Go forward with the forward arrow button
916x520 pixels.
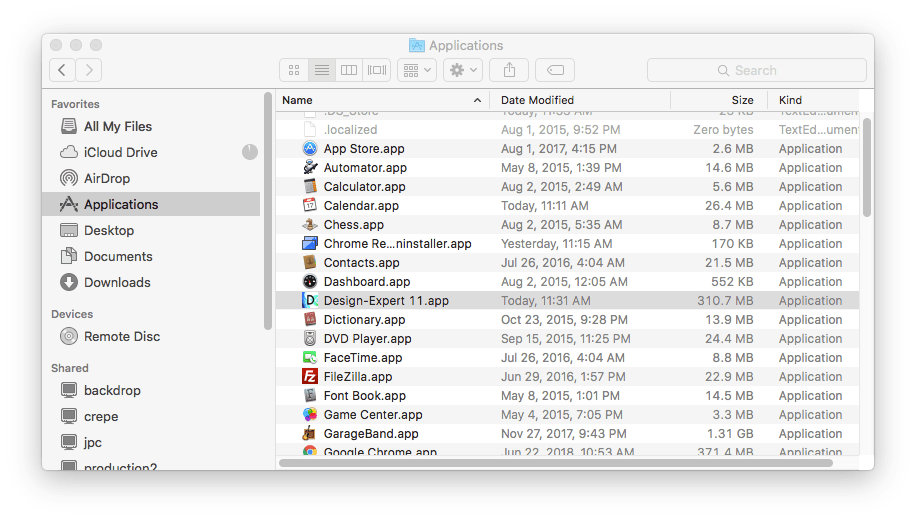click(x=89, y=70)
